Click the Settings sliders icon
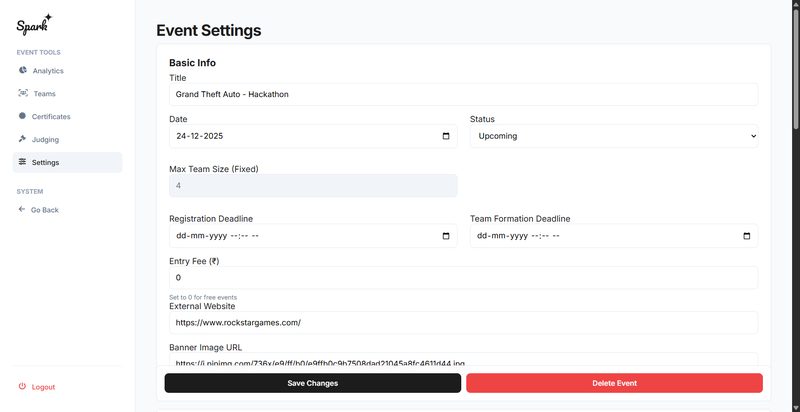Viewport: 800px width, 412px height. coord(23,162)
